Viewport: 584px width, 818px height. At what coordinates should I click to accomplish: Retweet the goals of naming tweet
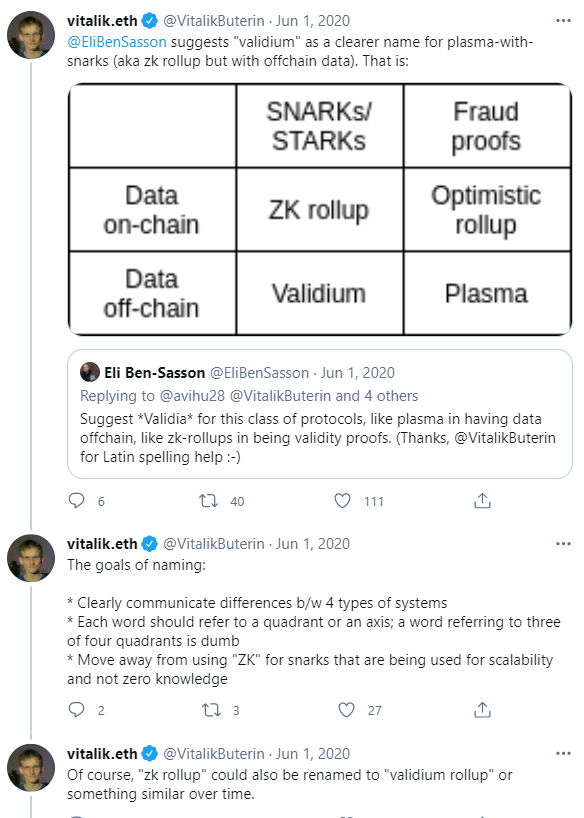click(211, 709)
